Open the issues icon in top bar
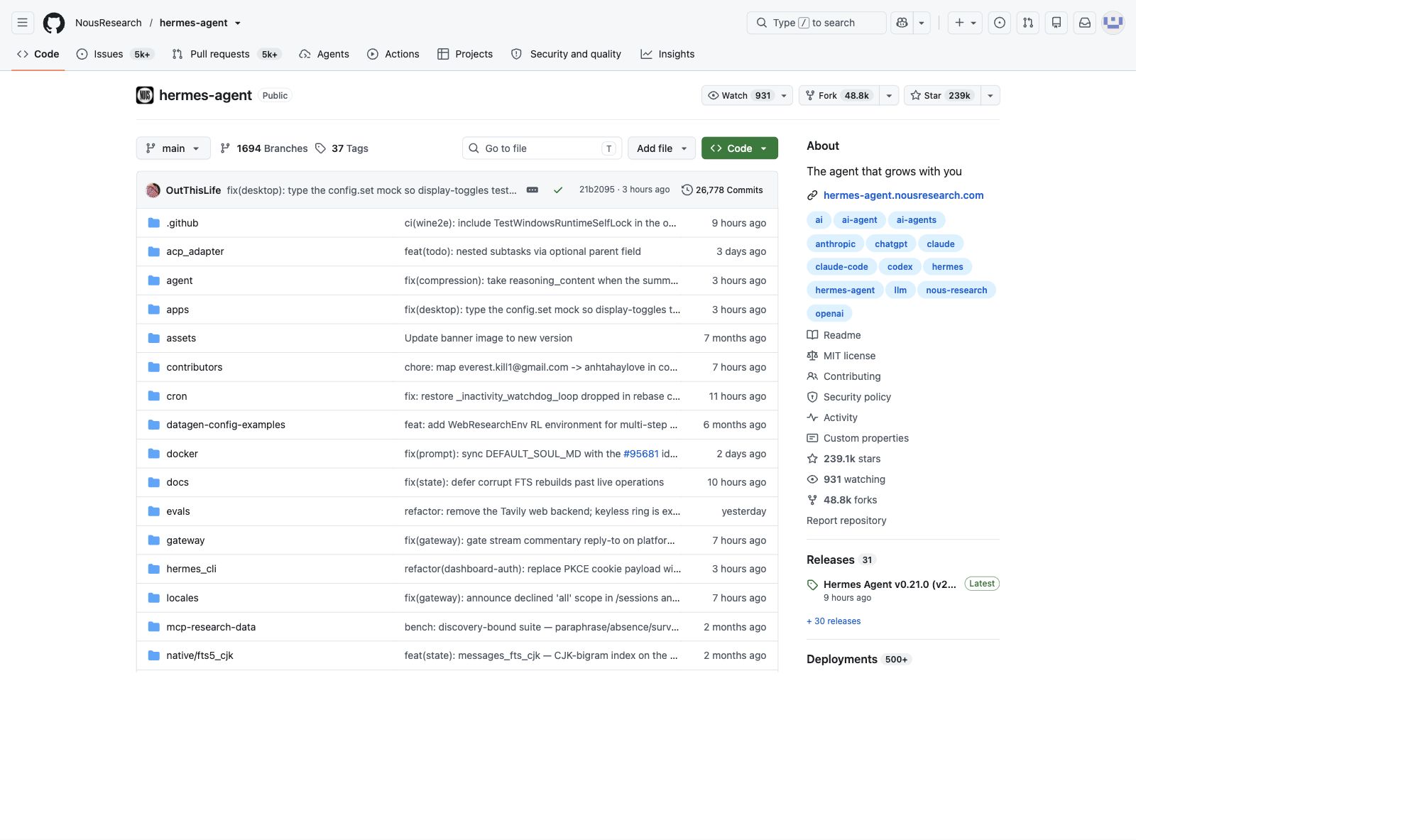This screenshot has height=840, width=1420. coord(1000,23)
